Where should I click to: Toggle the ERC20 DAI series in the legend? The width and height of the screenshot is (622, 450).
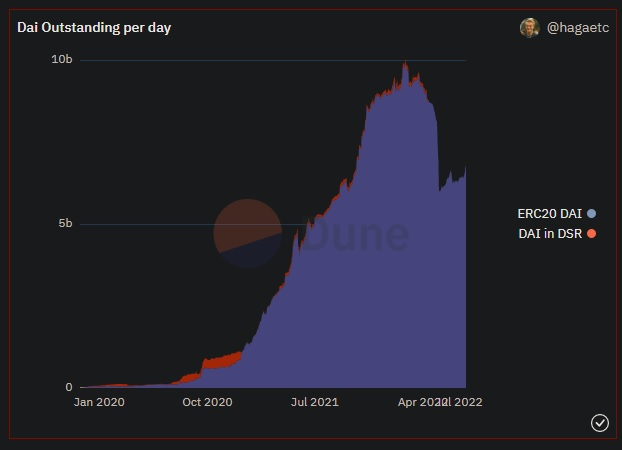click(548, 213)
